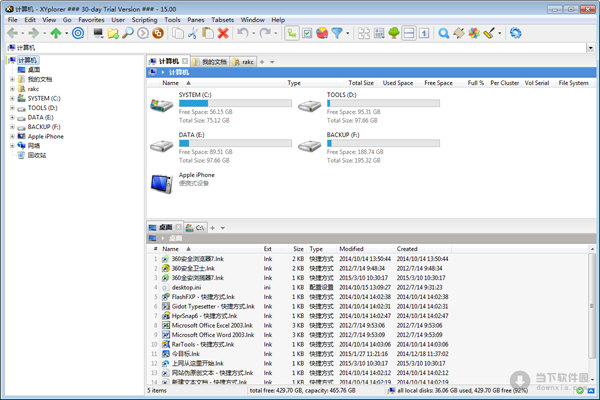Screen dimensions: 600x400
Task: Open the top pane tab list dropdown
Action: point(272,62)
